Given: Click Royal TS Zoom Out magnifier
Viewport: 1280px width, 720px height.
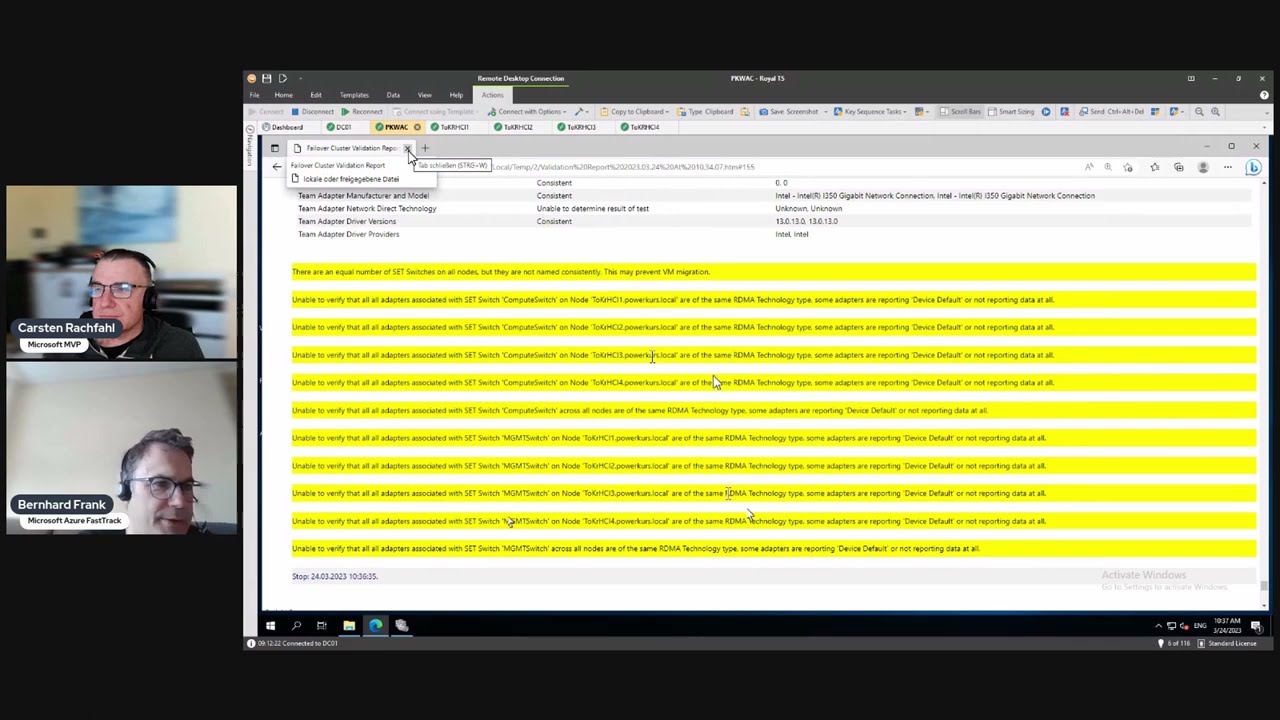Looking at the screenshot, I should [x=1199, y=112].
